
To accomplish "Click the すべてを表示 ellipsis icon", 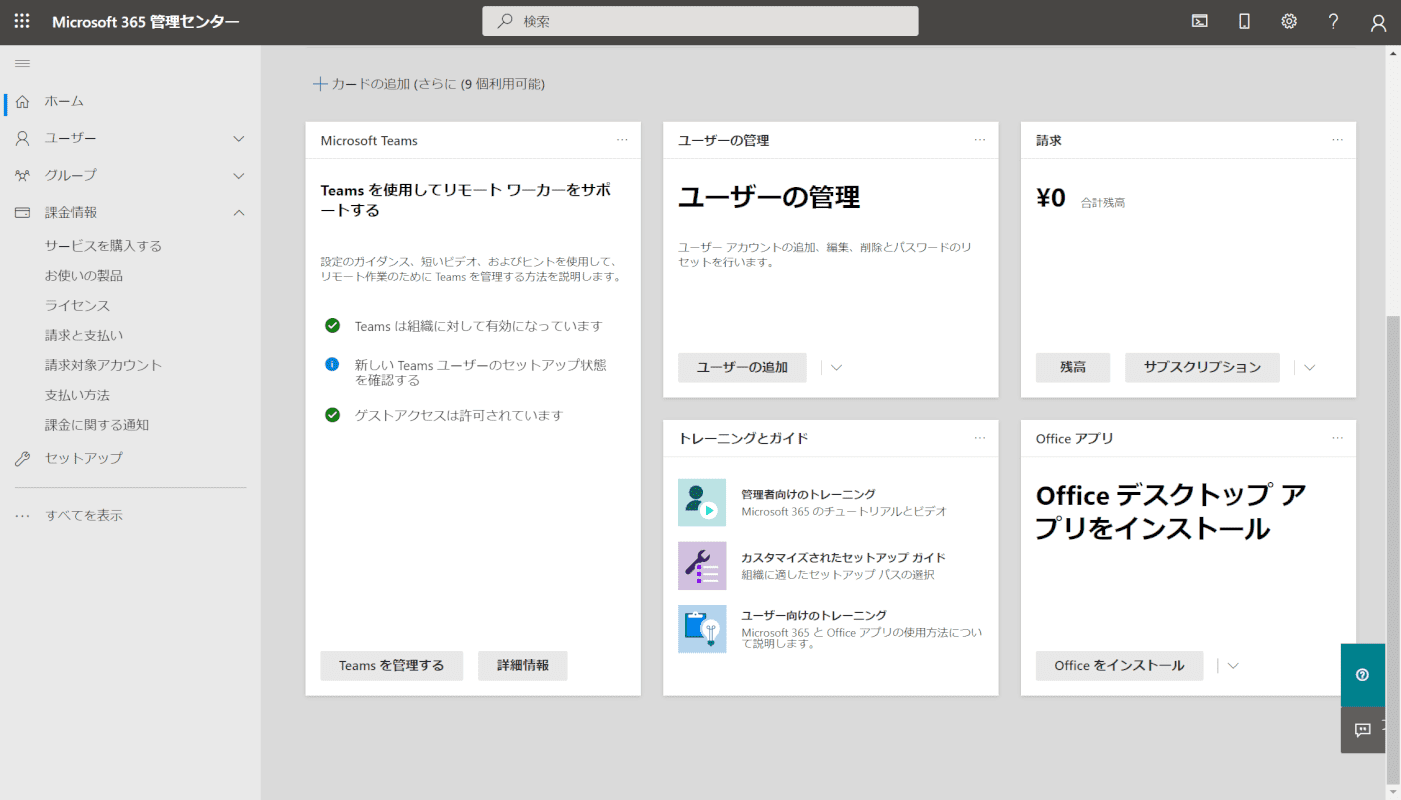I will pyautogui.click(x=23, y=516).
